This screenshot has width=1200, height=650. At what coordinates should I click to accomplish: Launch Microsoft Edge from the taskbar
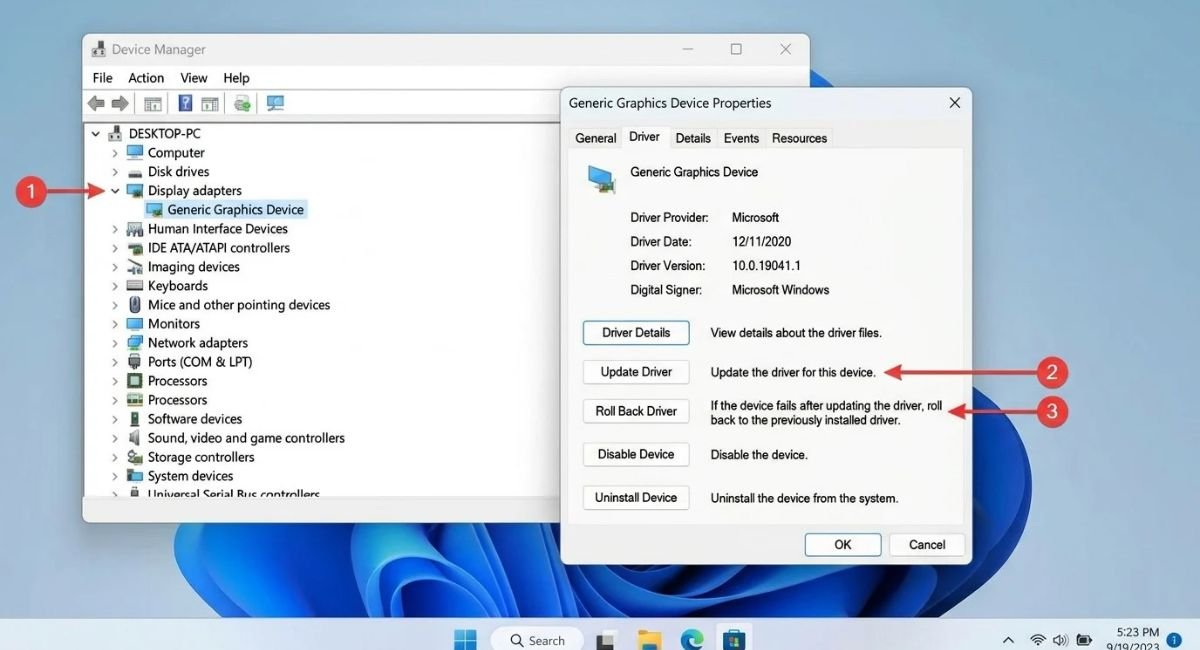(x=692, y=639)
